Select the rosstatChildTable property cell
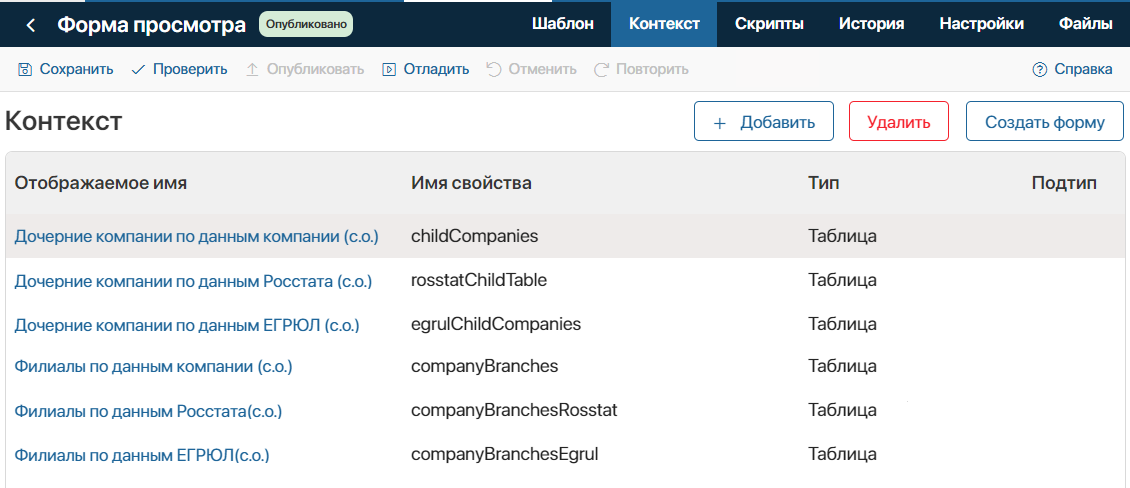The image size is (1130, 488). [x=479, y=280]
